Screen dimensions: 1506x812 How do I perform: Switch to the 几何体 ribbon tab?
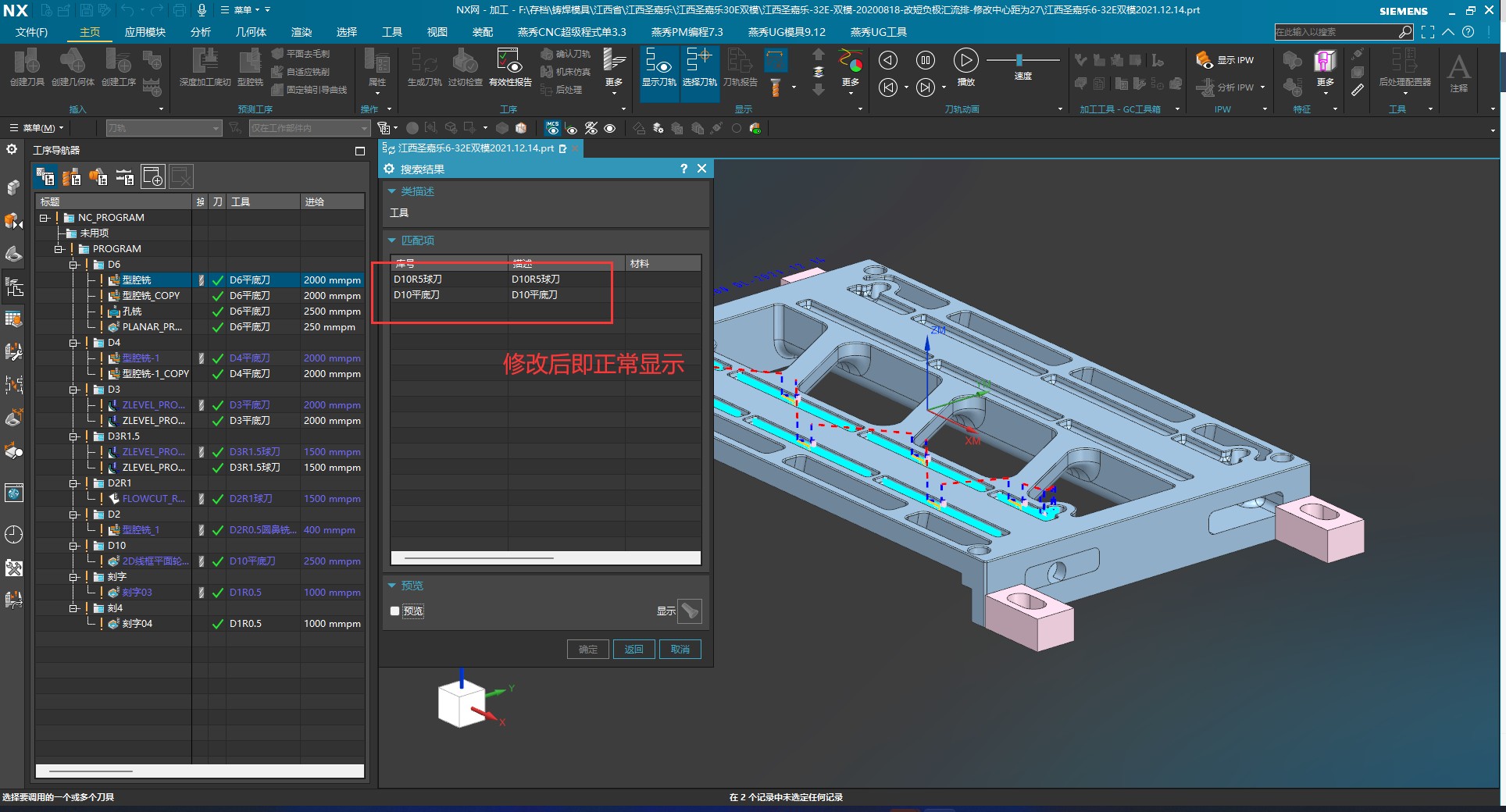click(251, 32)
